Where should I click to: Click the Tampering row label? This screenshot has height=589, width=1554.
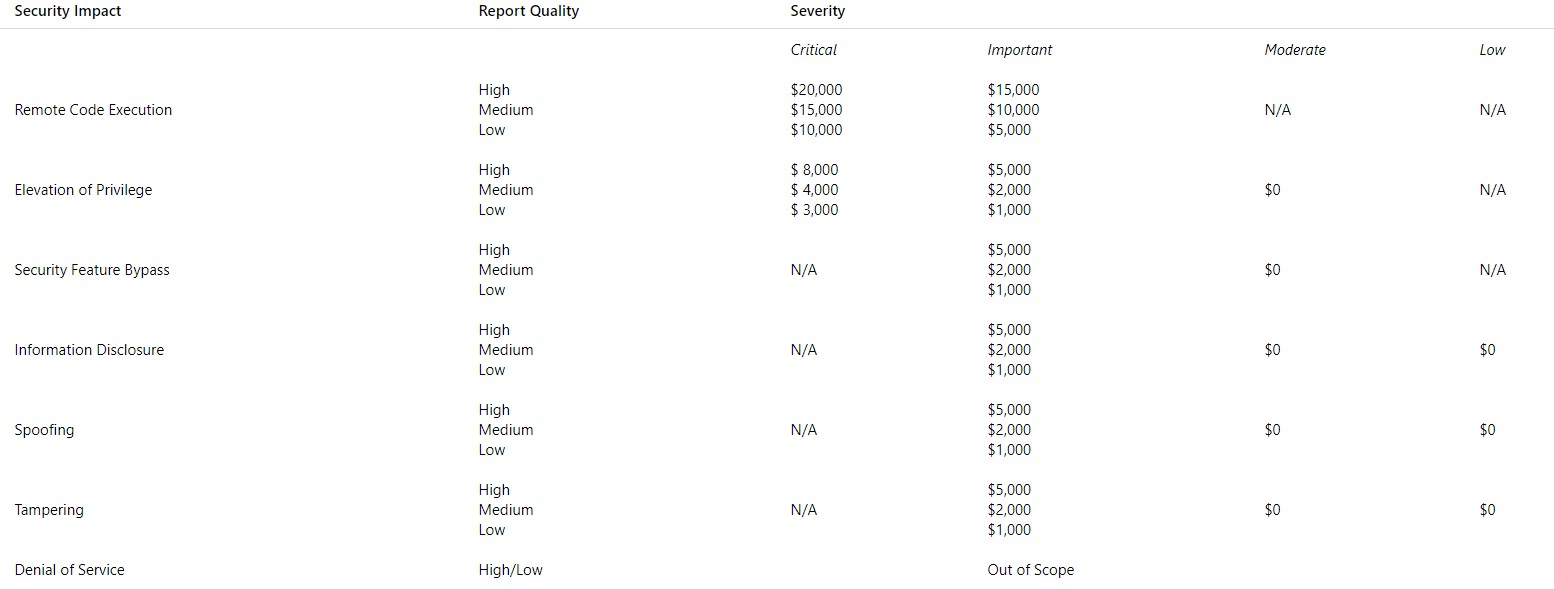[x=49, y=510]
